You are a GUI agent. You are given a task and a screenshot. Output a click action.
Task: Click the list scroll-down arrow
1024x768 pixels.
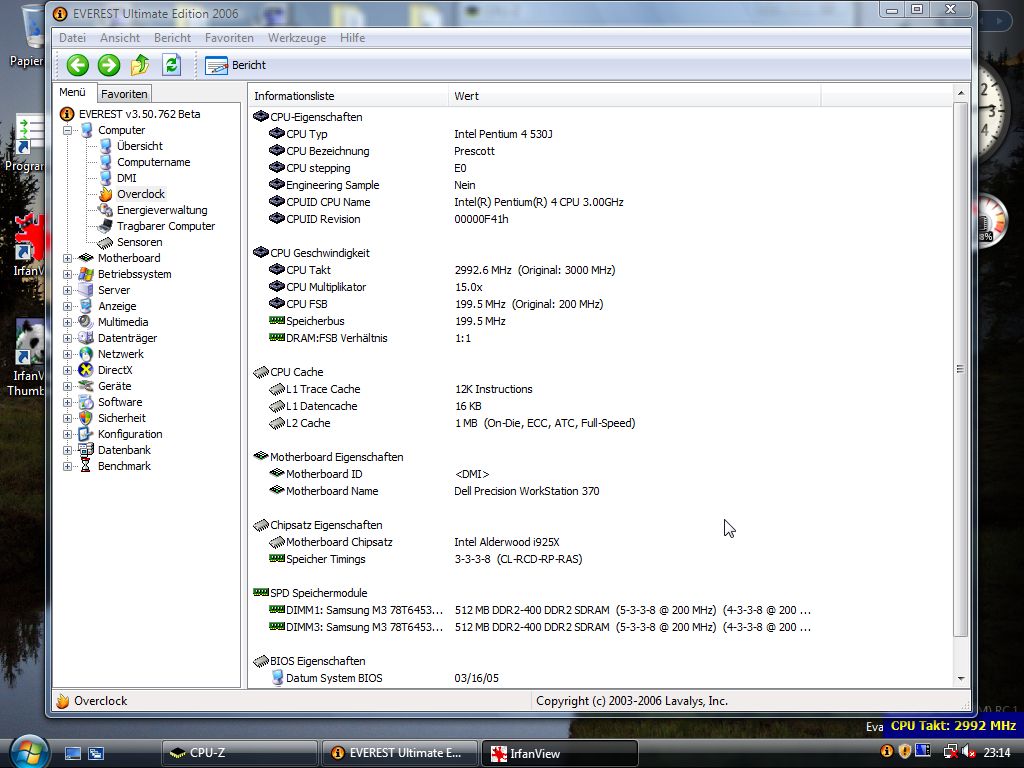(x=960, y=679)
